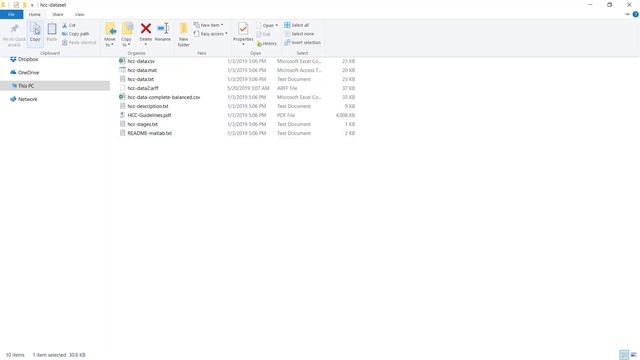The width and height of the screenshot is (640, 360).
Task: Click the 5/20/2019 3:07 AM date cell
Action: point(248,88)
